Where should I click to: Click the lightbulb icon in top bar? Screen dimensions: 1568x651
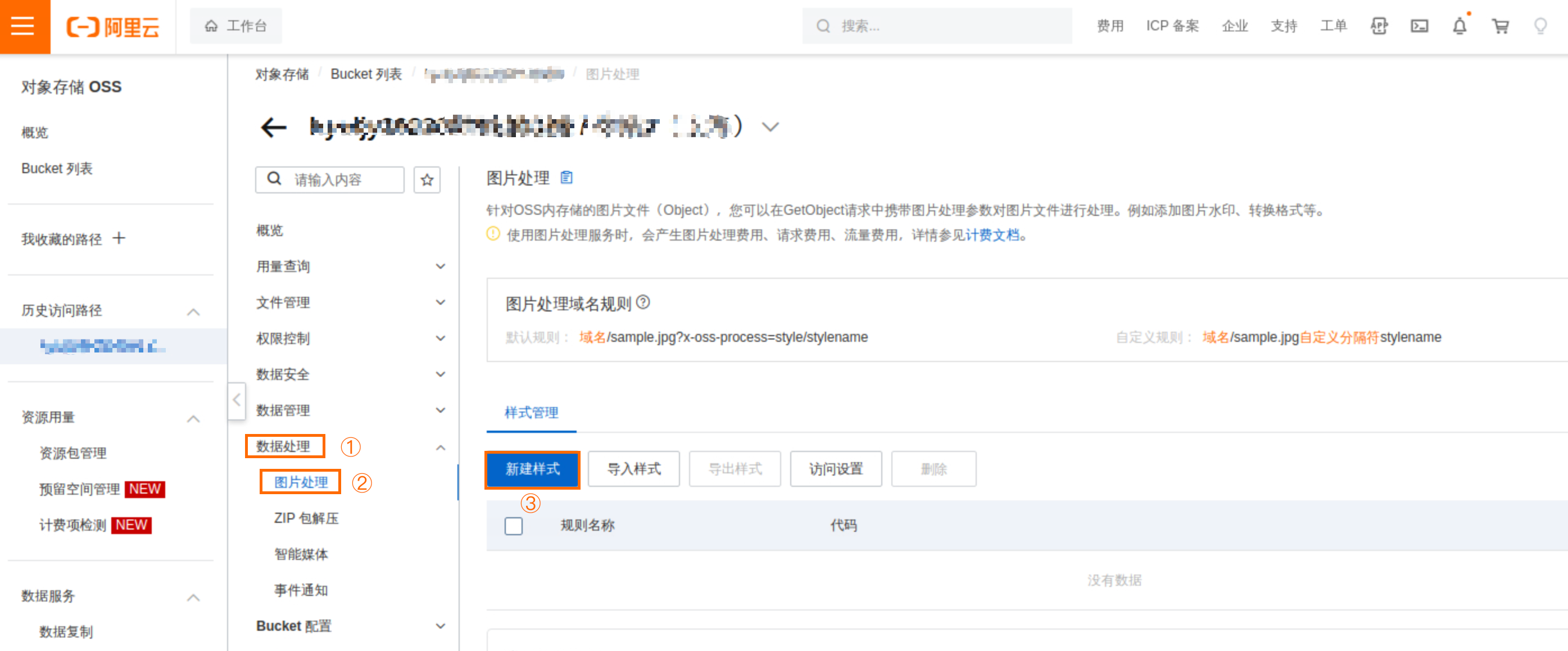click(1540, 26)
